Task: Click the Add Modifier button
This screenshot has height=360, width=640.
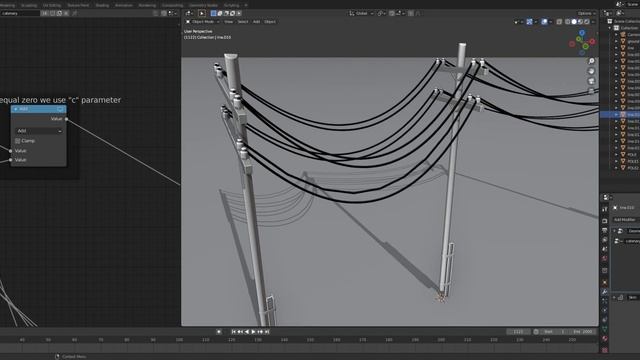Action: tap(625, 220)
